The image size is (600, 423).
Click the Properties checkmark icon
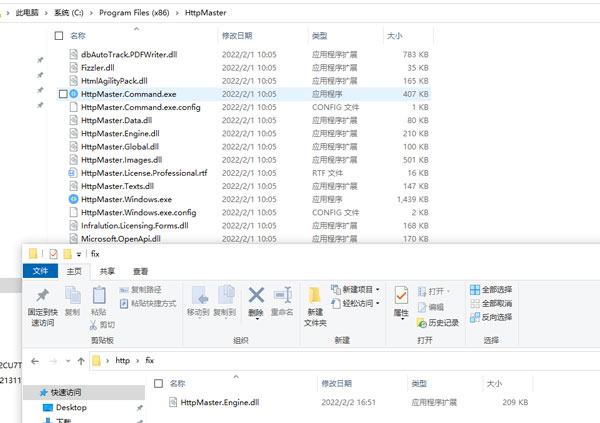click(x=401, y=295)
